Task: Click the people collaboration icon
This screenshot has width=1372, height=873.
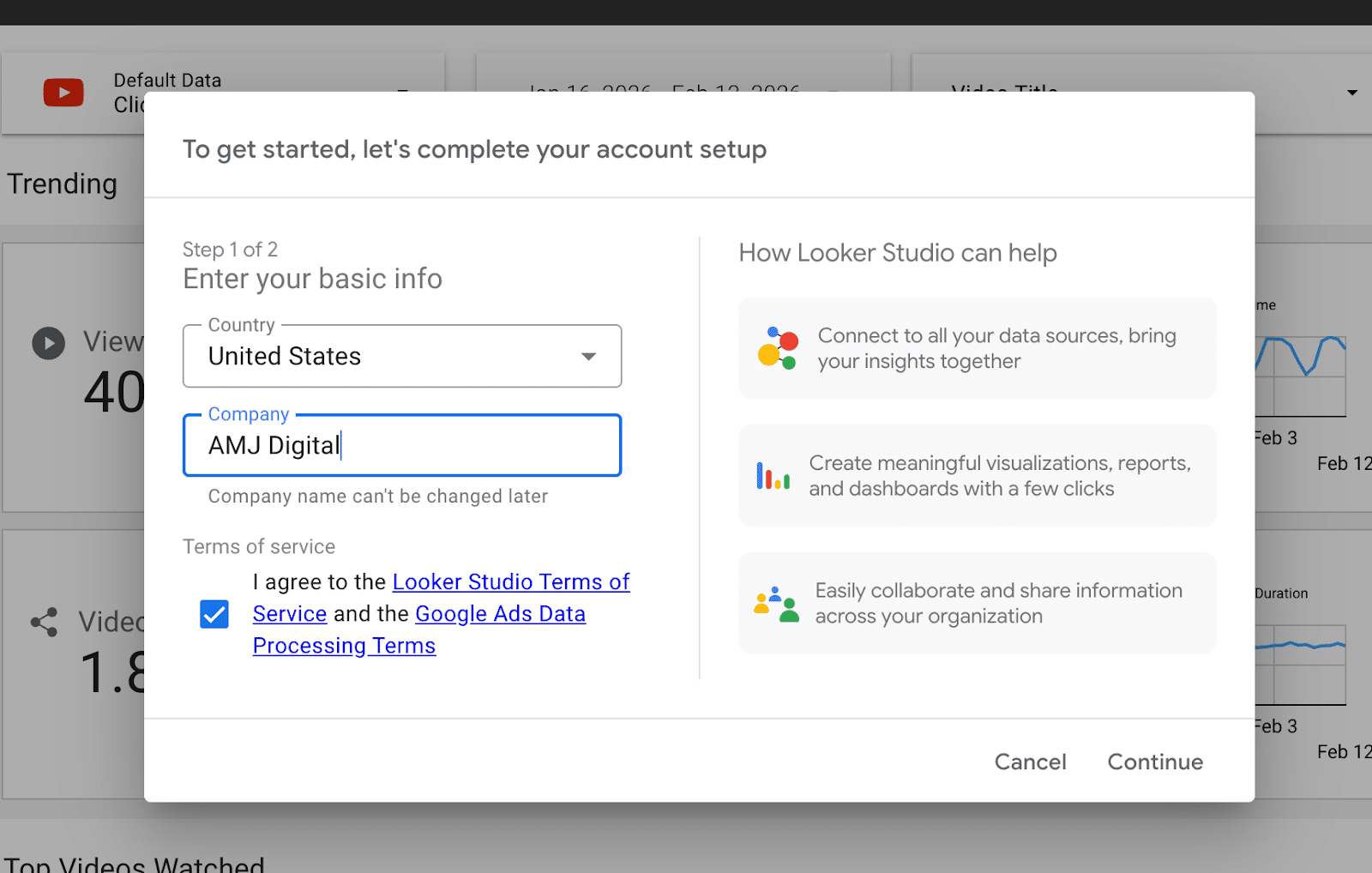Action: [x=776, y=604]
